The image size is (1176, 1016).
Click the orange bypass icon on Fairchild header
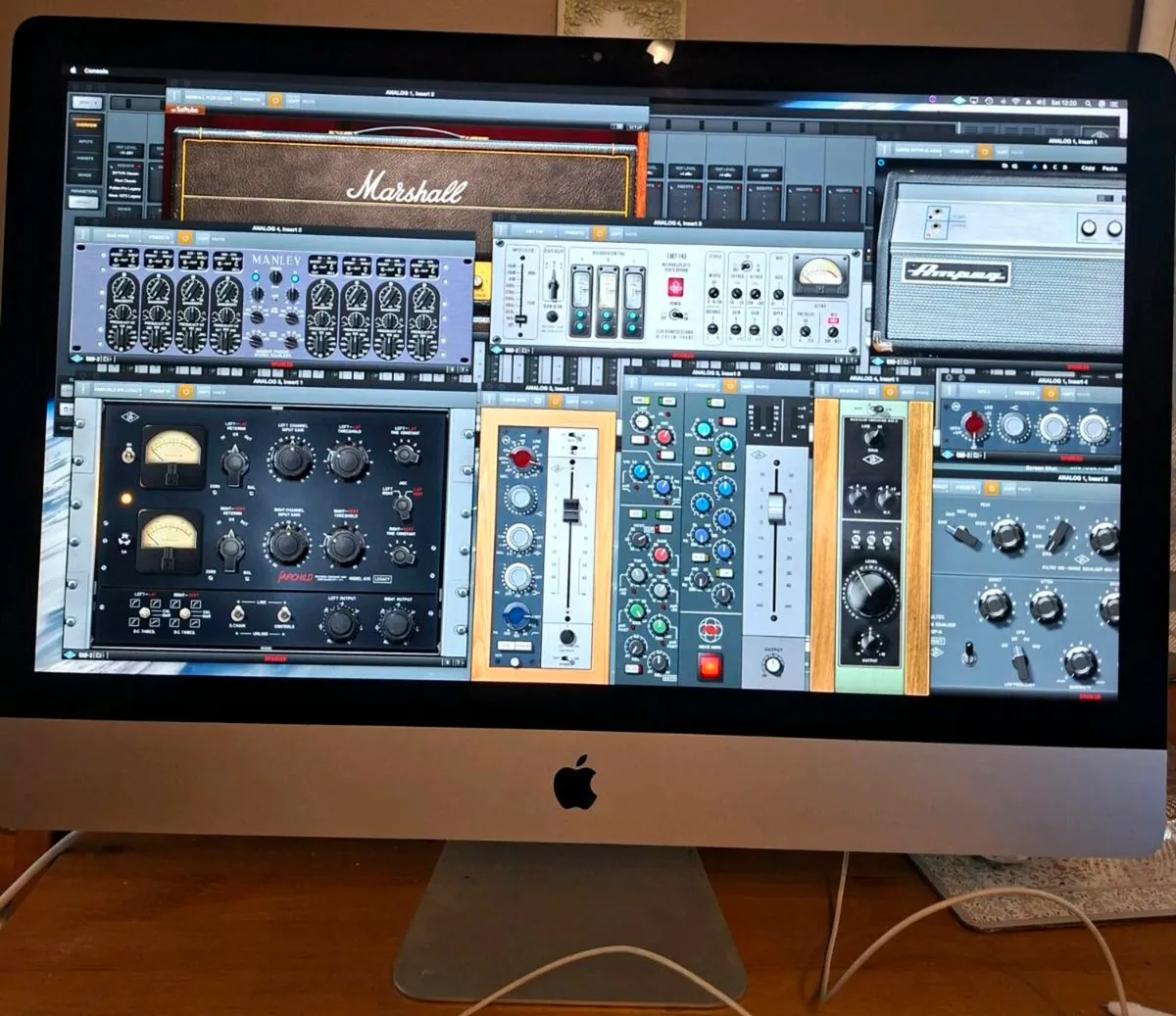click(x=185, y=391)
